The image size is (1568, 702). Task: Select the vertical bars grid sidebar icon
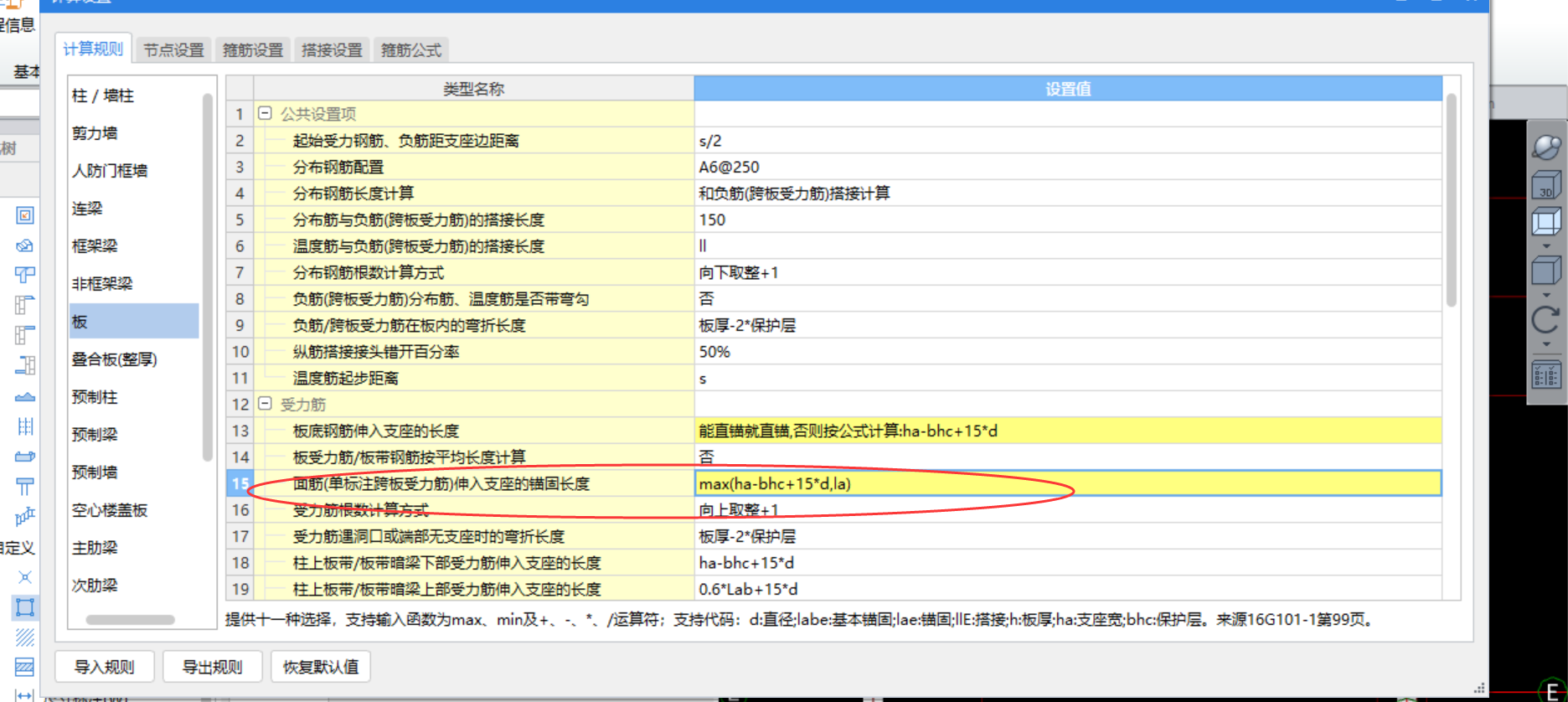(x=25, y=426)
